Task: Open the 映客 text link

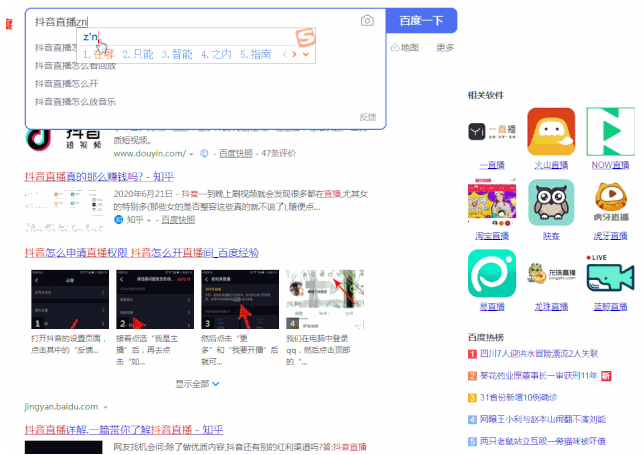Action: click(551, 236)
